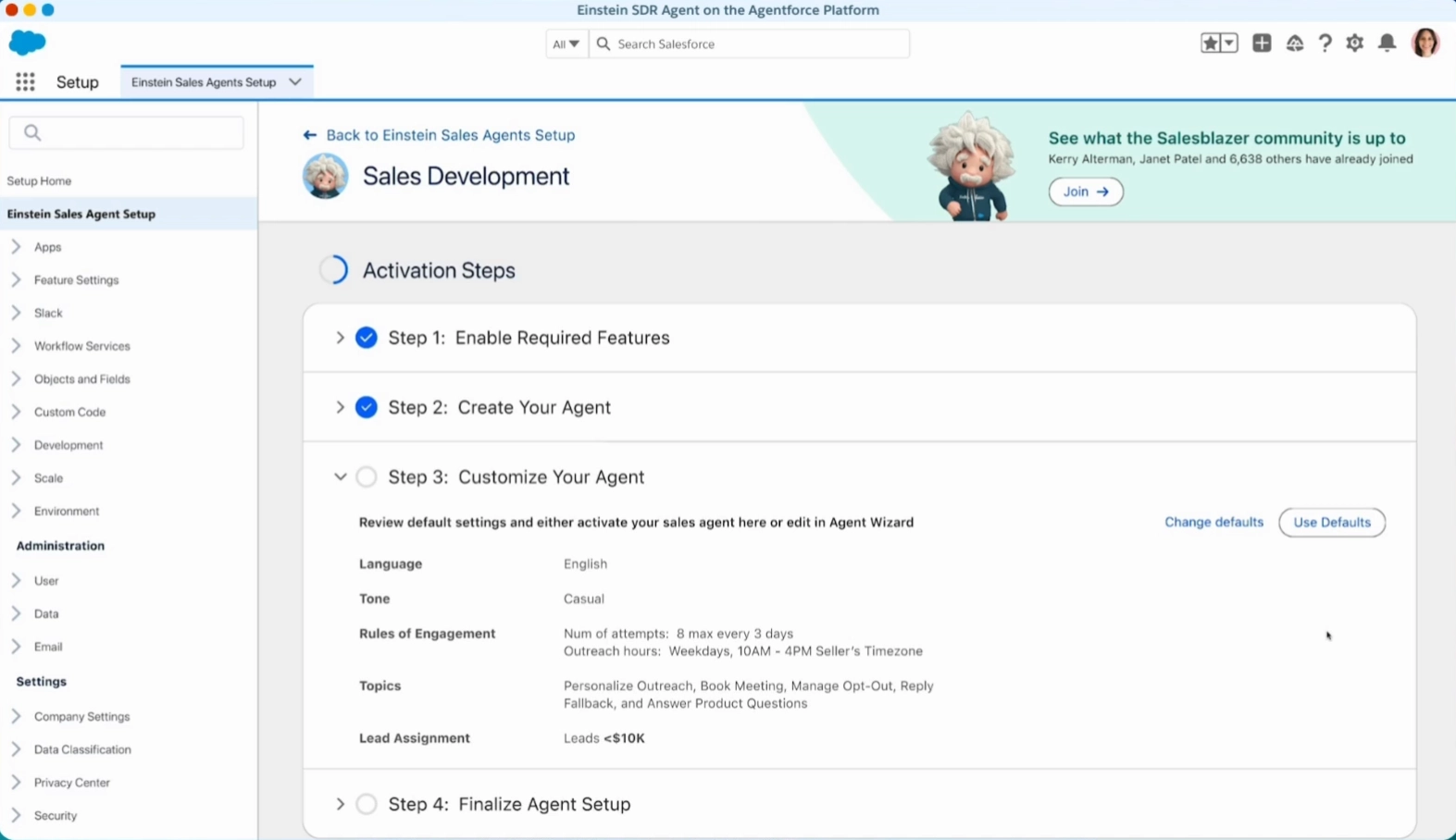The width and height of the screenshot is (1456, 840).
Task: Click the Global Actions plus icon
Action: pos(1262,43)
